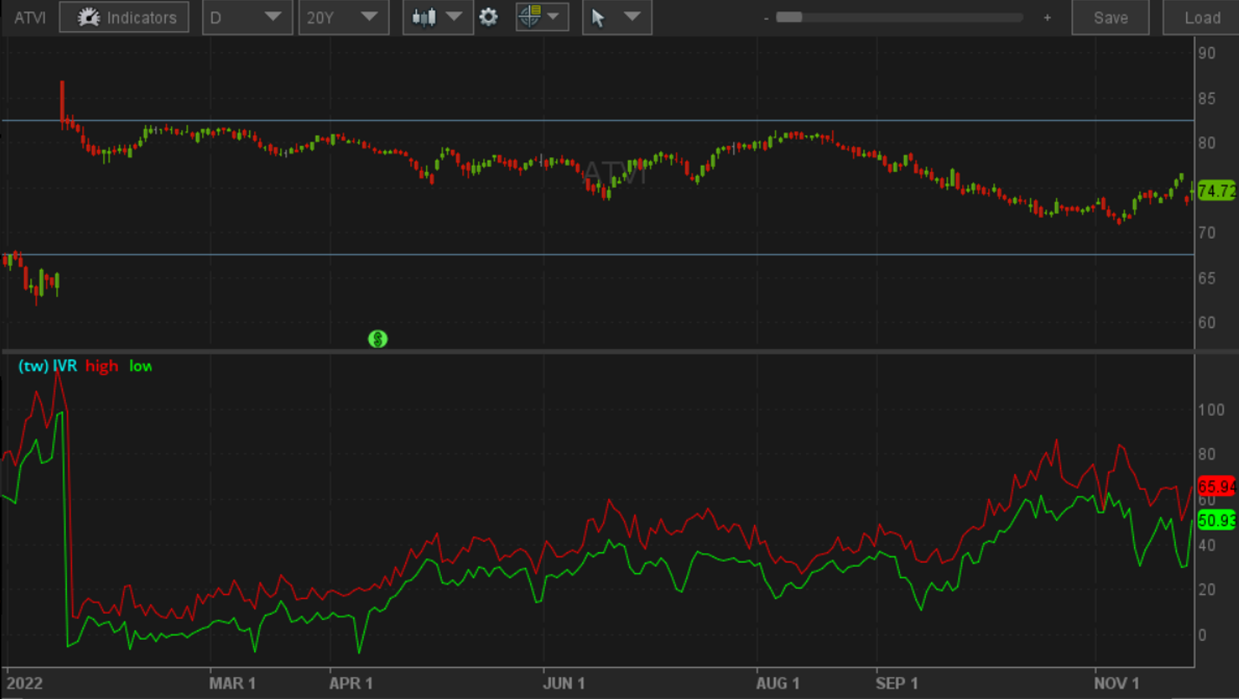Click the JUN 1 date axis label

564,683
